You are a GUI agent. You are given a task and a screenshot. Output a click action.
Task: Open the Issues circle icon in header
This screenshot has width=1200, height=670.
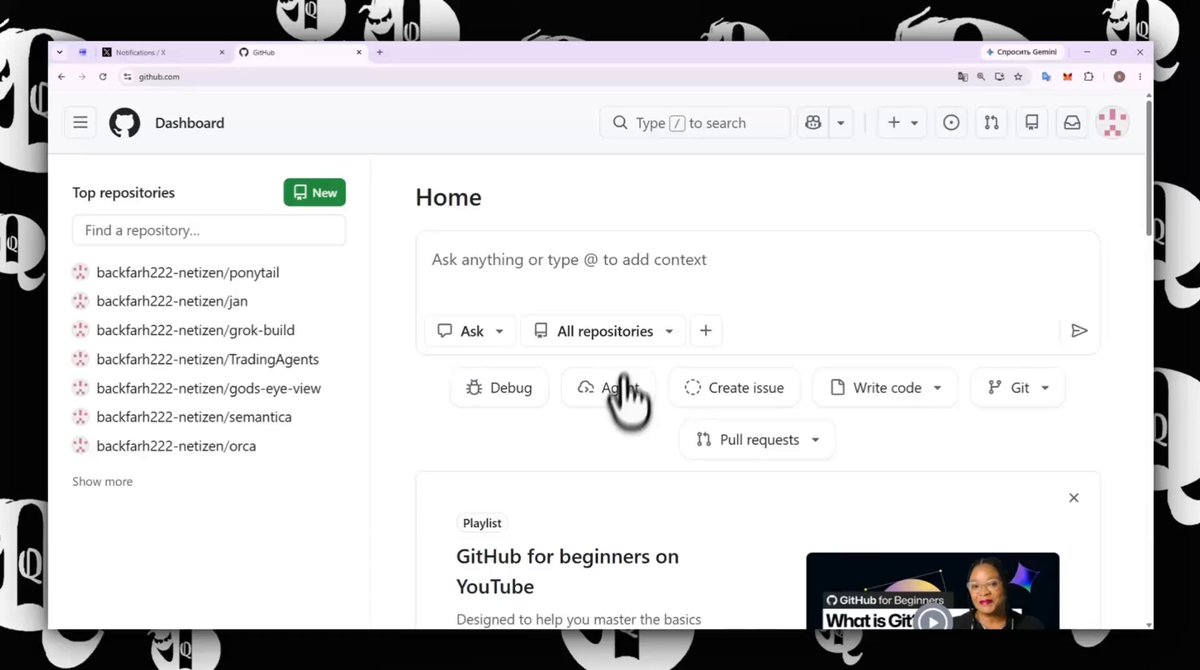pos(951,123)
